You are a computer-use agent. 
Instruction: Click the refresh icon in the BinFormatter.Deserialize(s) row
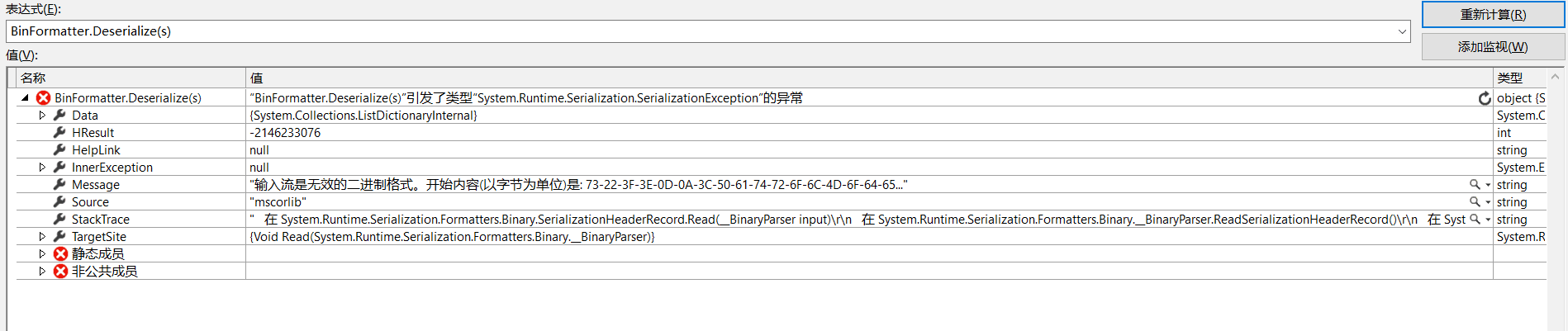point(1485,98)
